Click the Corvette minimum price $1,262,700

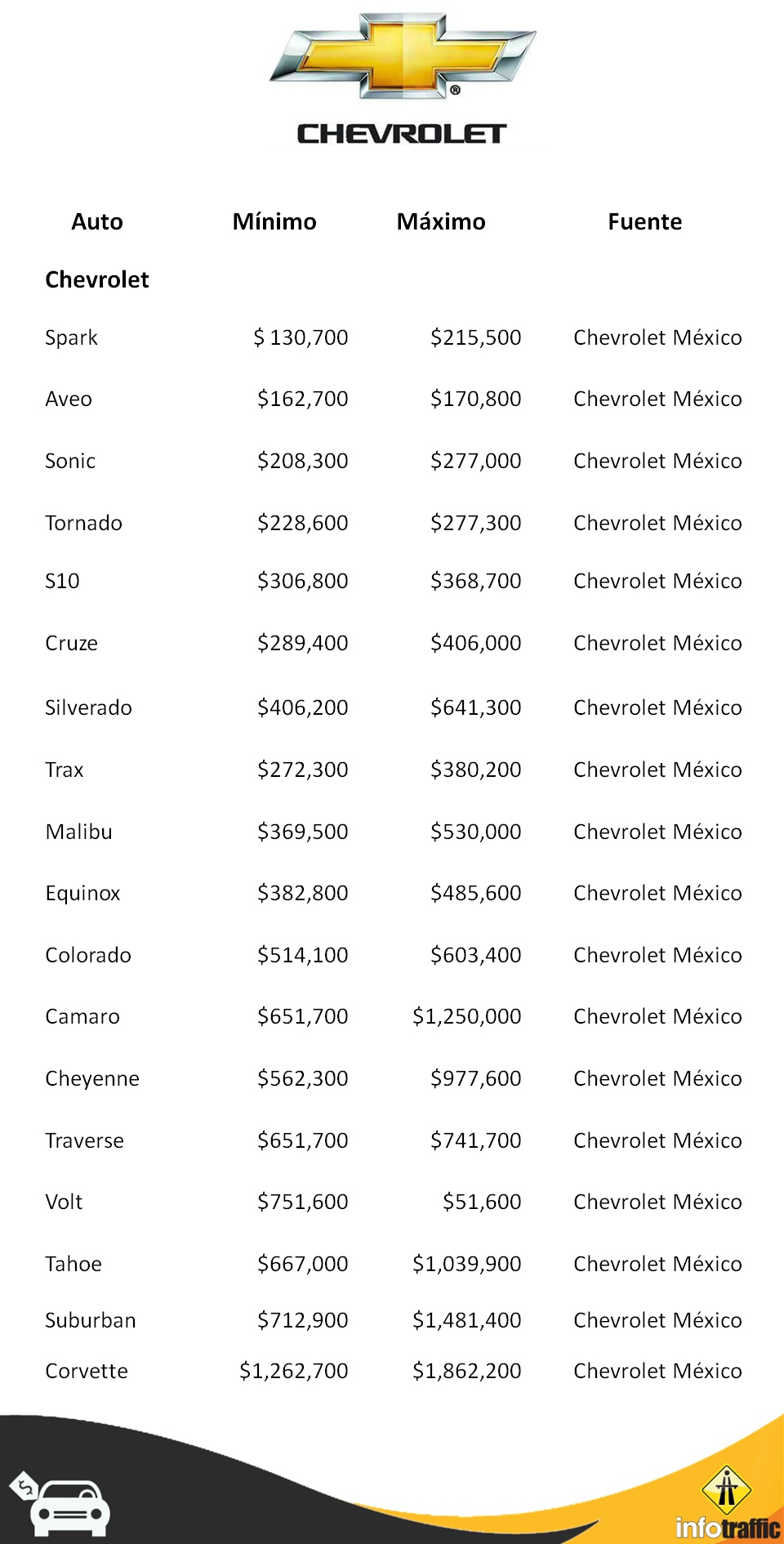pyautogui.click(x=294, y=1372)
